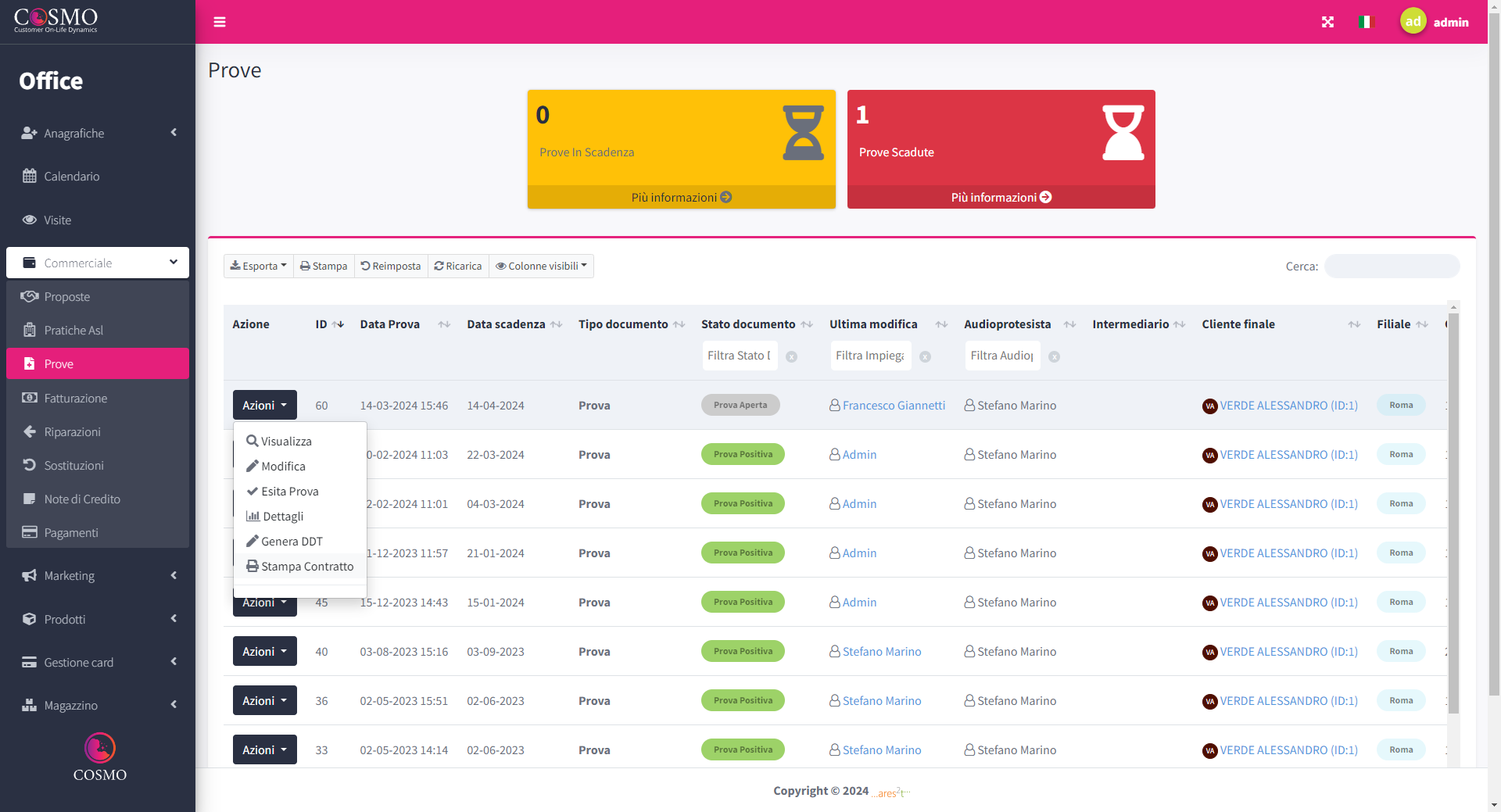This screenshot has width=1501, height=812.
Task: Click the red hourglass icon for Prove Scadute
Action: pyautogui.click(x=1123, y=133)
